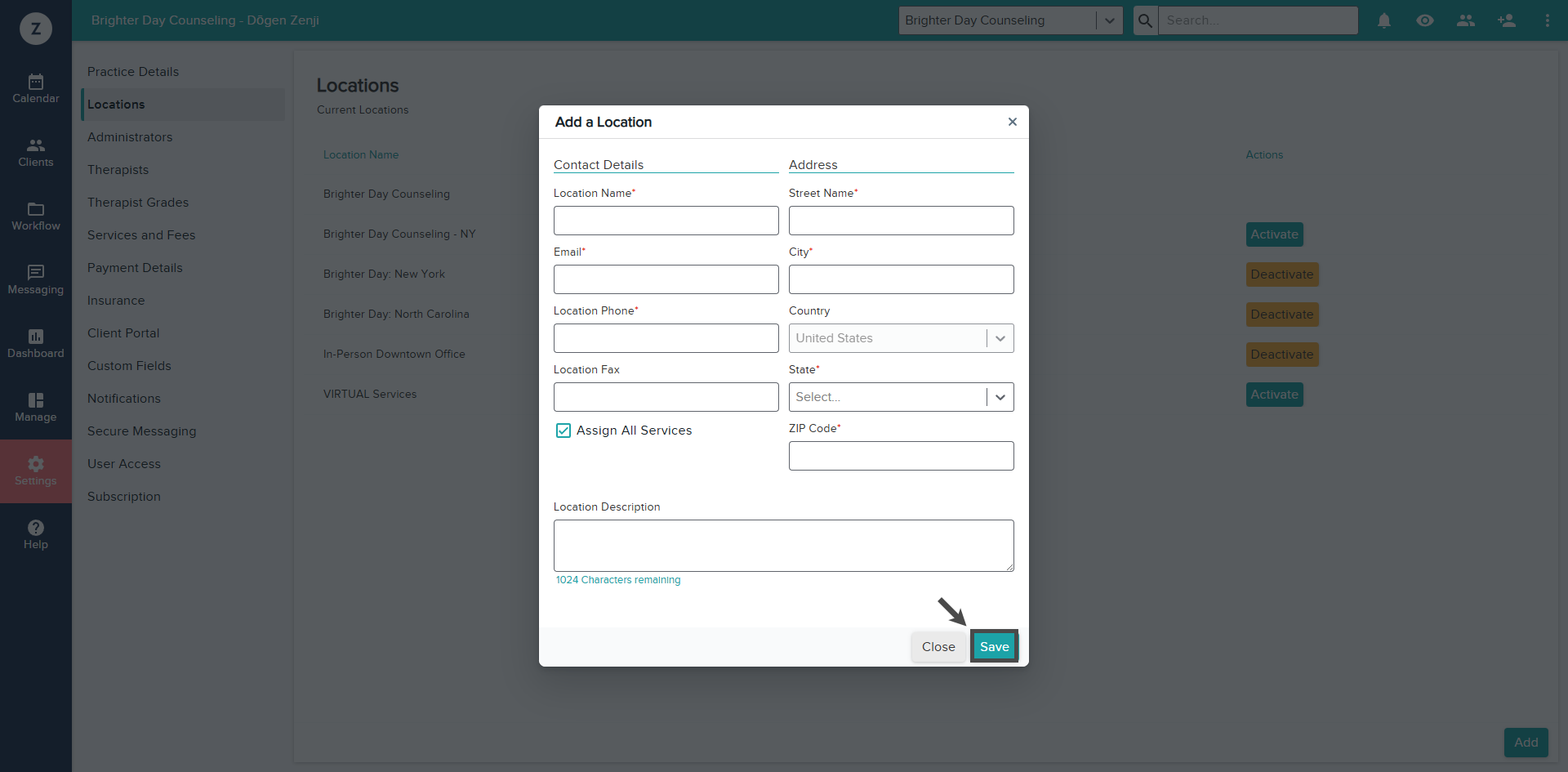Click the Add button at bottom right
This screenshot has height=772, width=1568.
click(x=1526, y=743)
